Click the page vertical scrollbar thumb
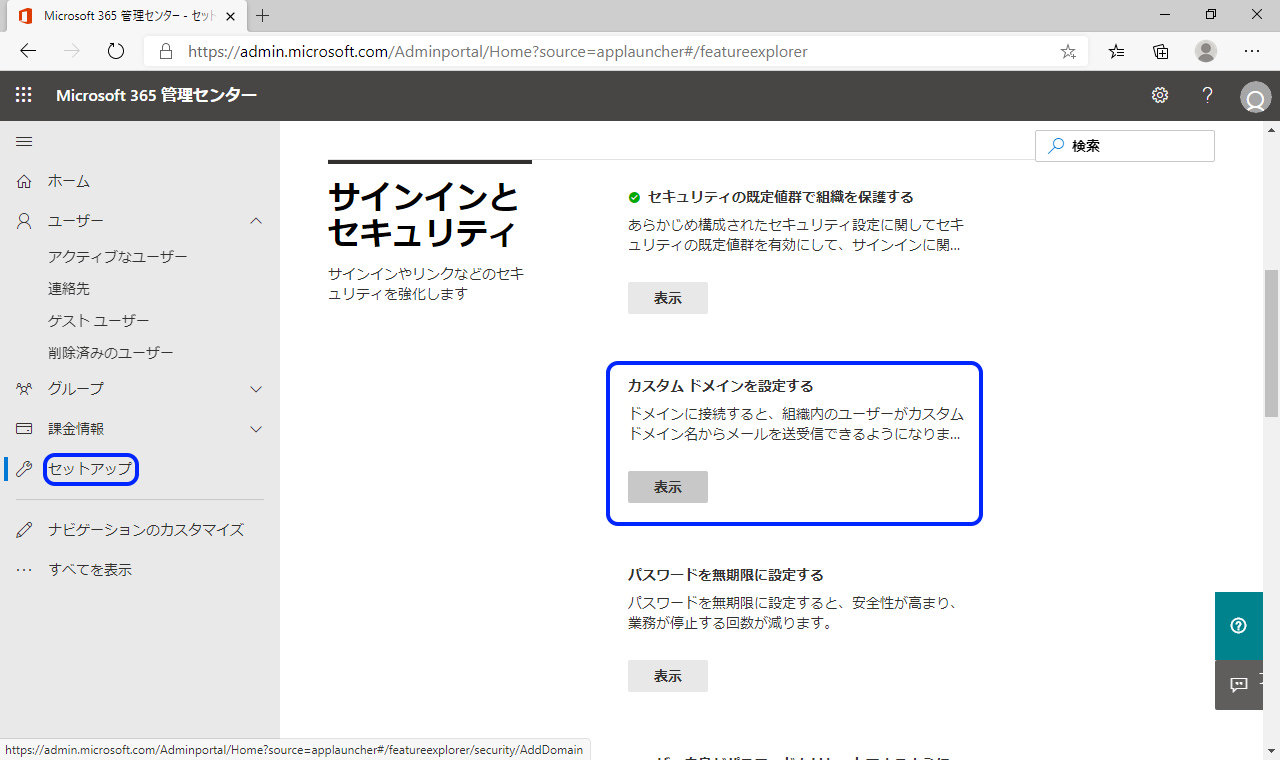Image resolution: width=1280 pixels, height=760 pixels. tap(1272, 343)
